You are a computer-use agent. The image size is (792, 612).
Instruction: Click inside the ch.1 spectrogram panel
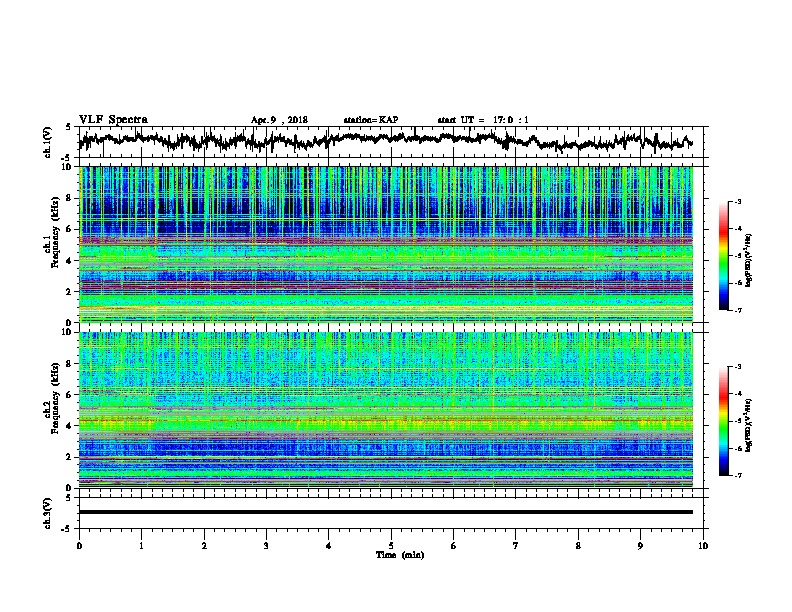click(386, 244)
